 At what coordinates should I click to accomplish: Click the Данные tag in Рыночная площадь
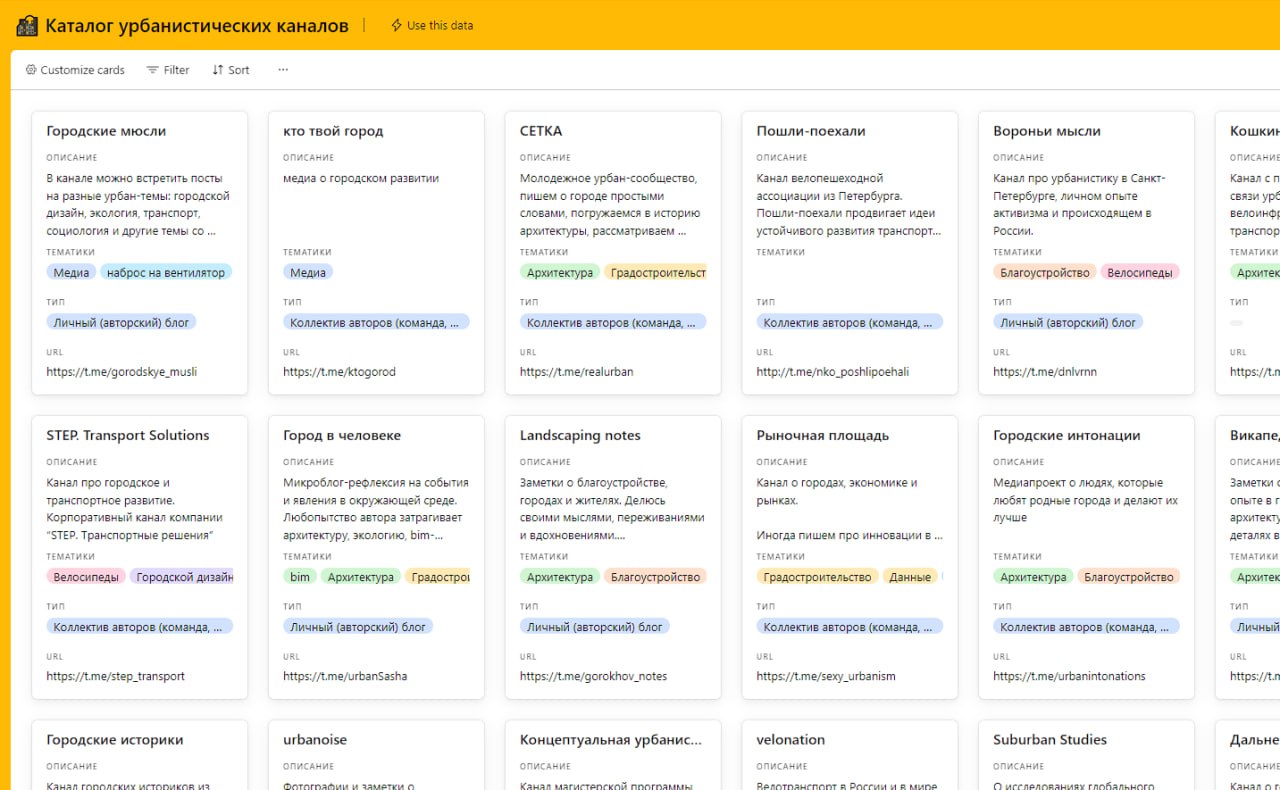coord(910,577)
